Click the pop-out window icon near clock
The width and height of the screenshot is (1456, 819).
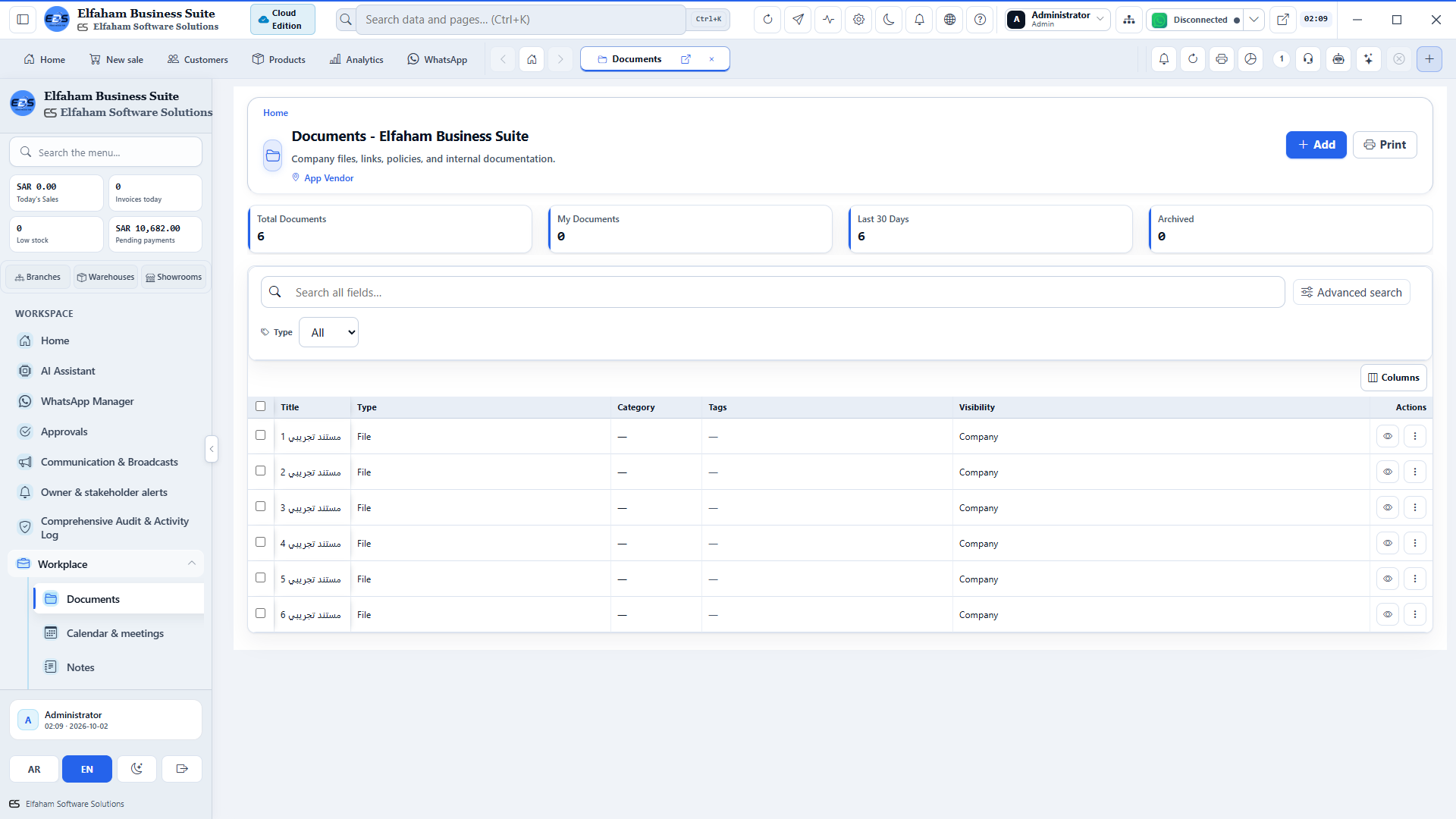(x=1282, y=20)
